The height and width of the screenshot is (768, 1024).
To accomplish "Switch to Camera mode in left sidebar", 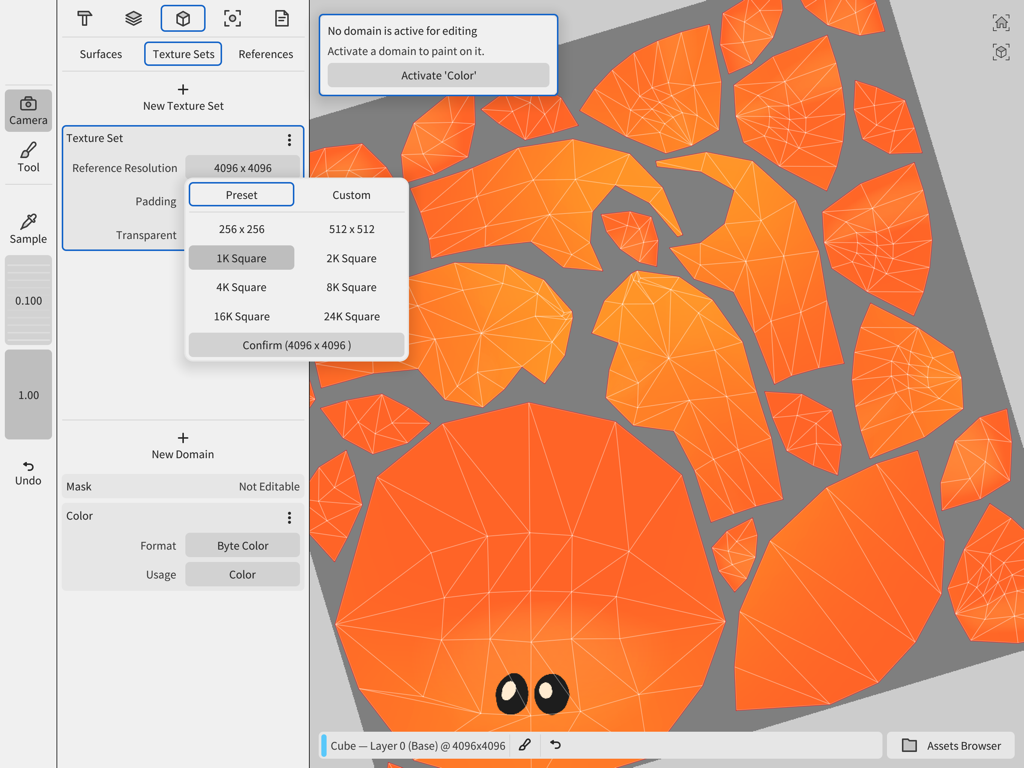I will tap(28, 110).
